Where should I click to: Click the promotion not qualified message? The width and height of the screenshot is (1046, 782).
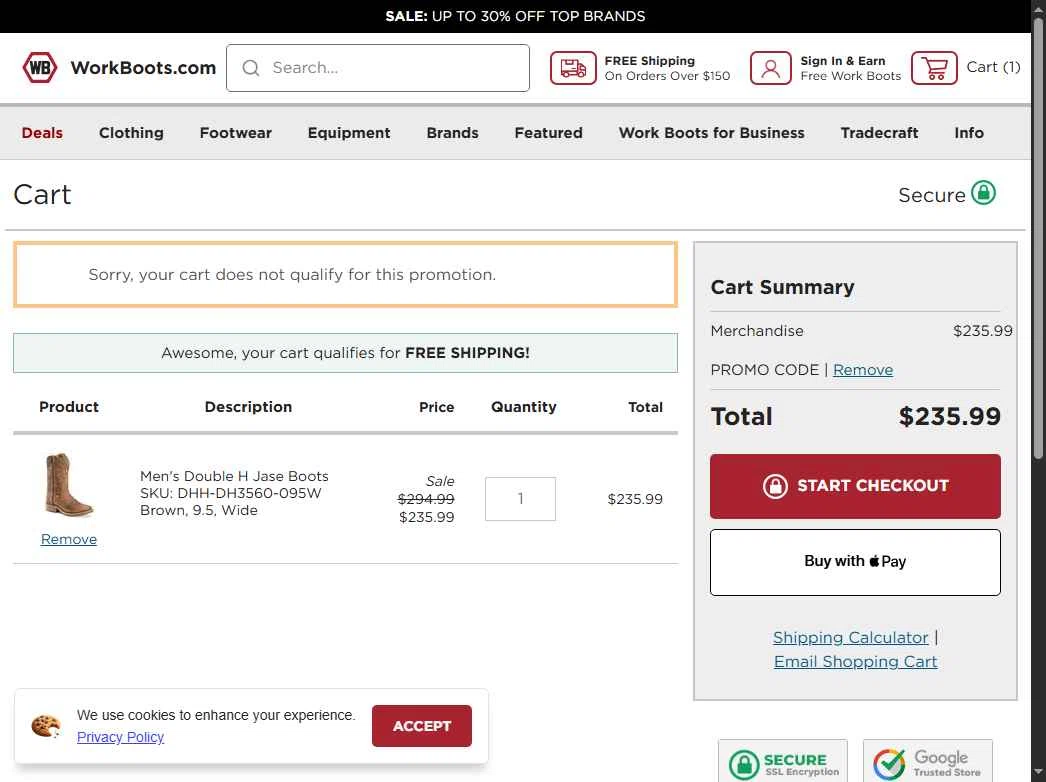click(x=346, y=274)
